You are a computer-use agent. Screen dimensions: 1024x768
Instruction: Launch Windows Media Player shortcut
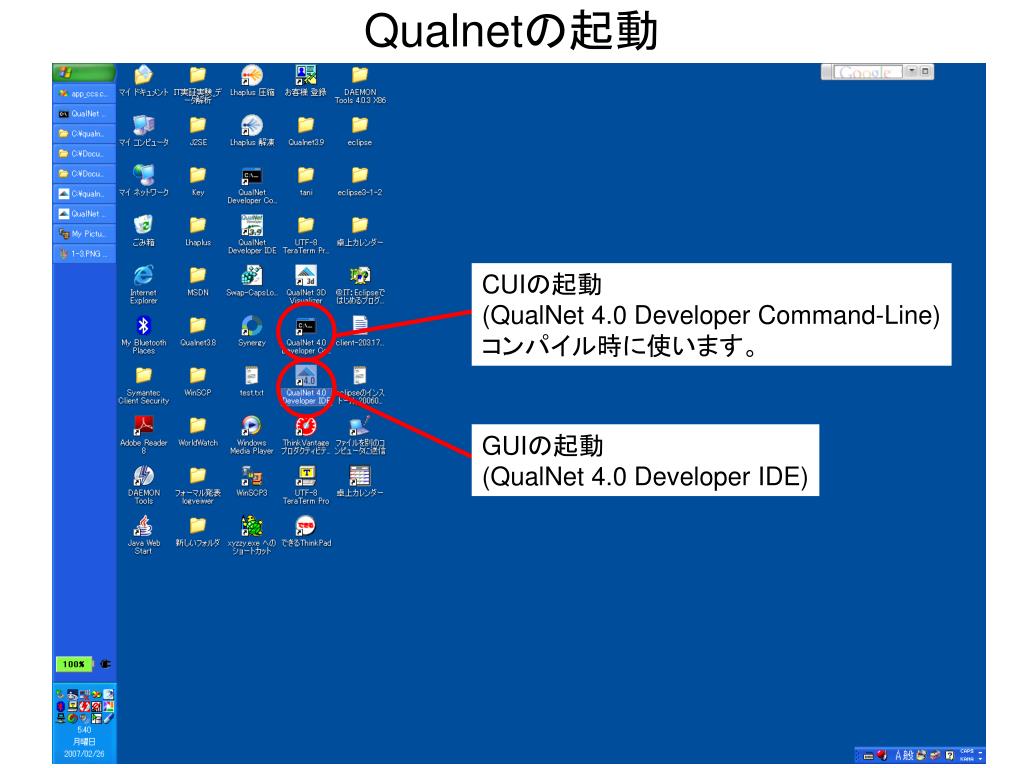pos(252,435)
